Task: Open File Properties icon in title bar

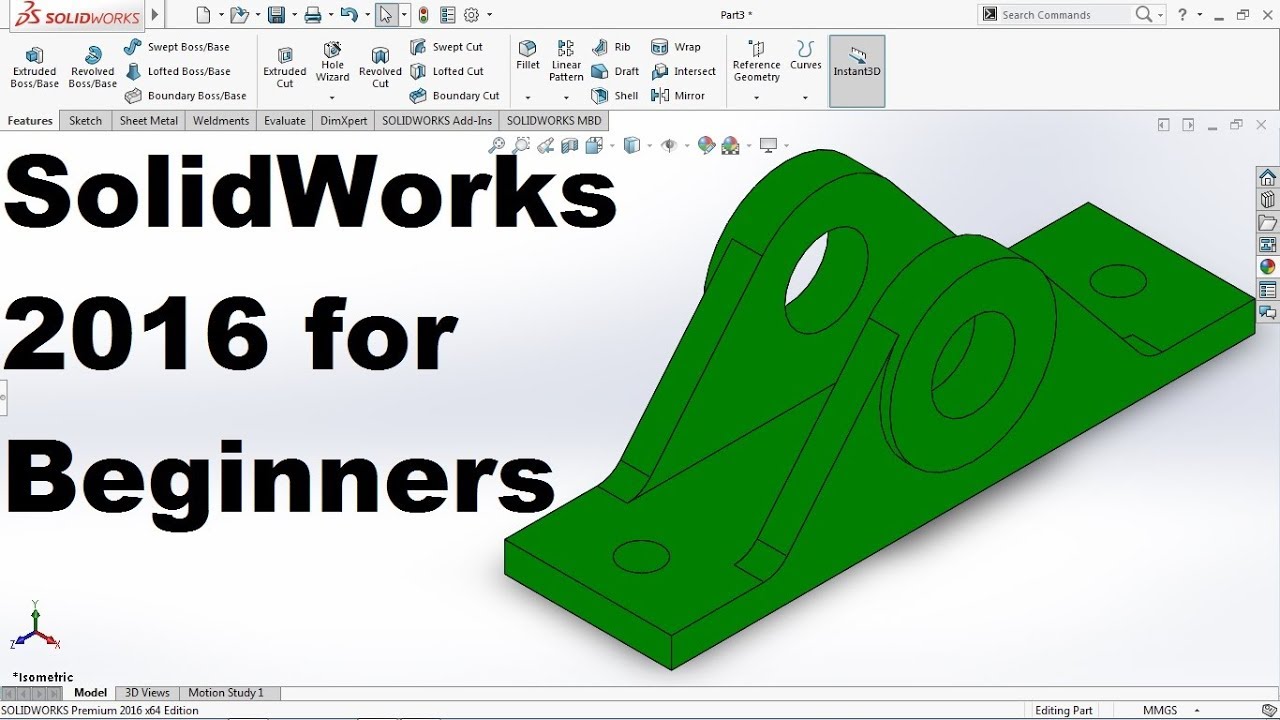Action: [447, 15]
